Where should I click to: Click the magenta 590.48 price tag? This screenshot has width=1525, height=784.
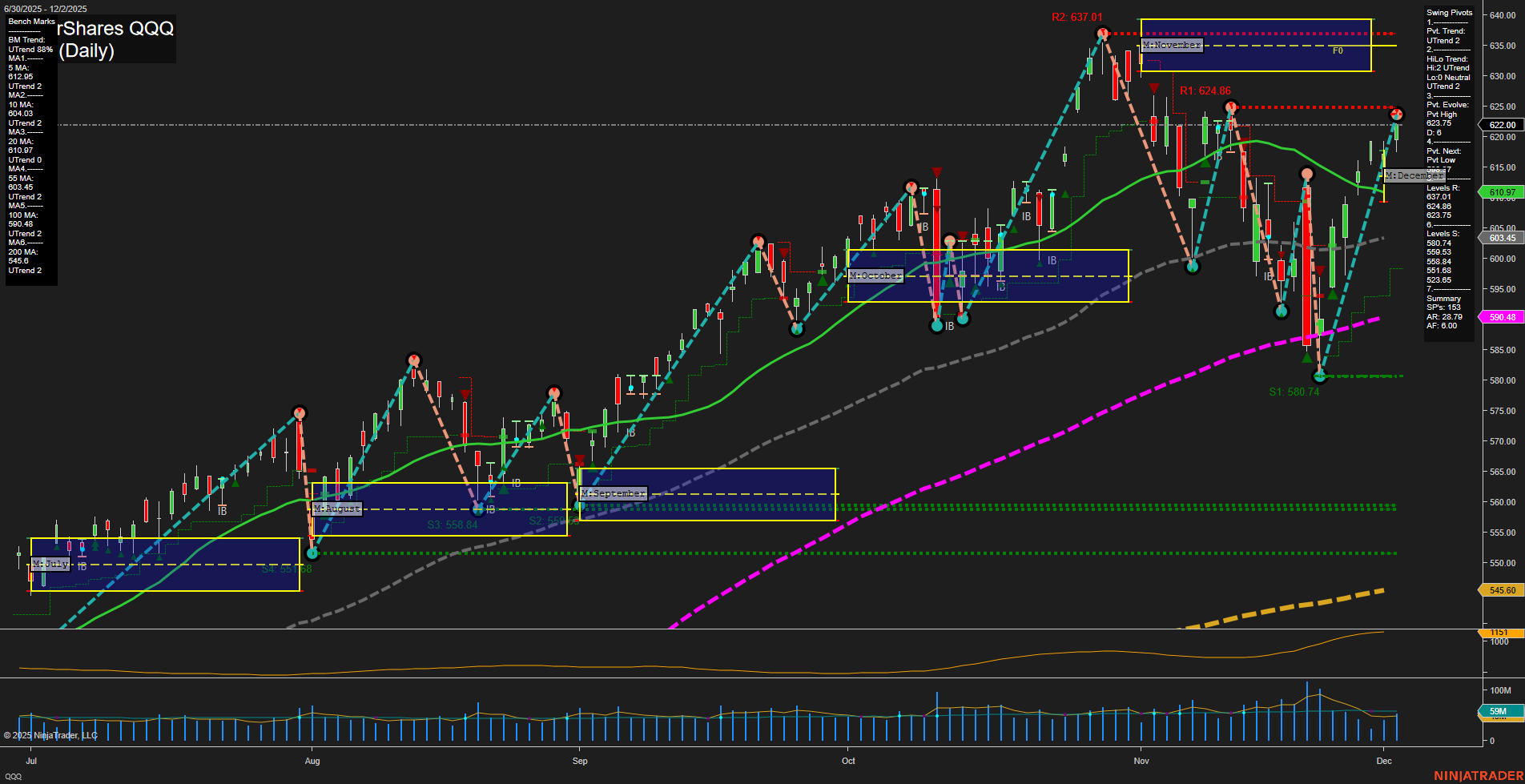click(1503, 317)
